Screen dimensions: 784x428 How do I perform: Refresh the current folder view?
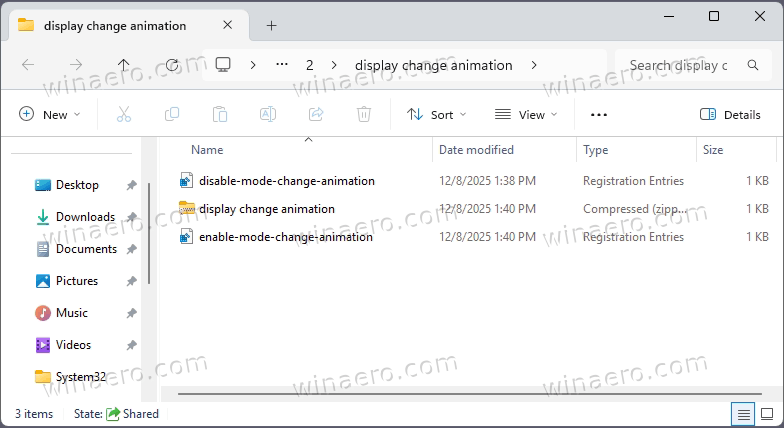pos(172,64)
